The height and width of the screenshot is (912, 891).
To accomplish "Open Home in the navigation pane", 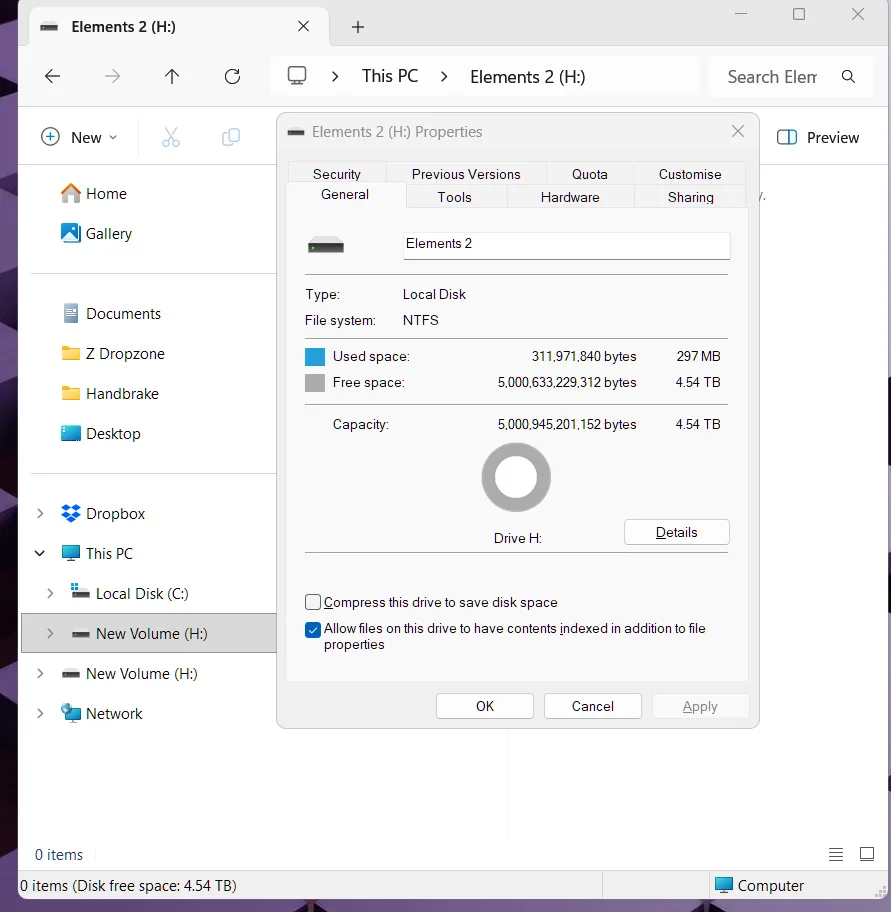I will coord(94,193).
